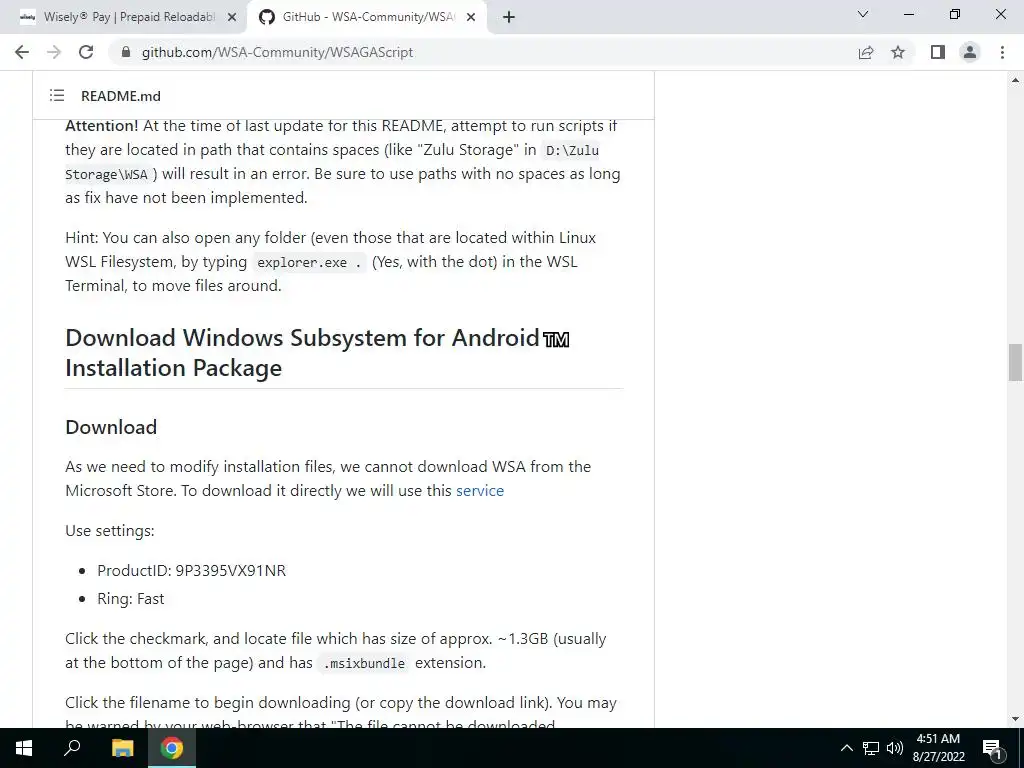The width and height of the screenshot is (1024, 768).
Task: Click the bold 'Attention!' text
Action: (x=102, y=125)
